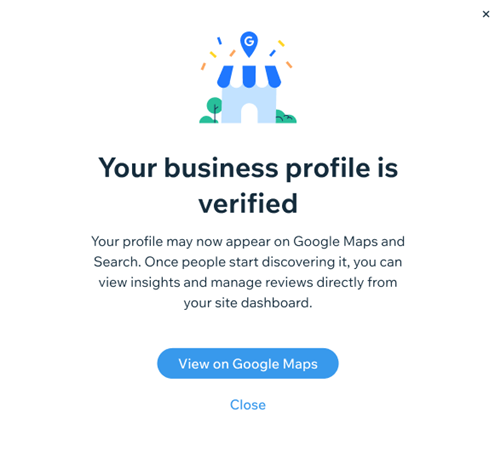Click the yellow confetti piece near top right

pos(281,43)
